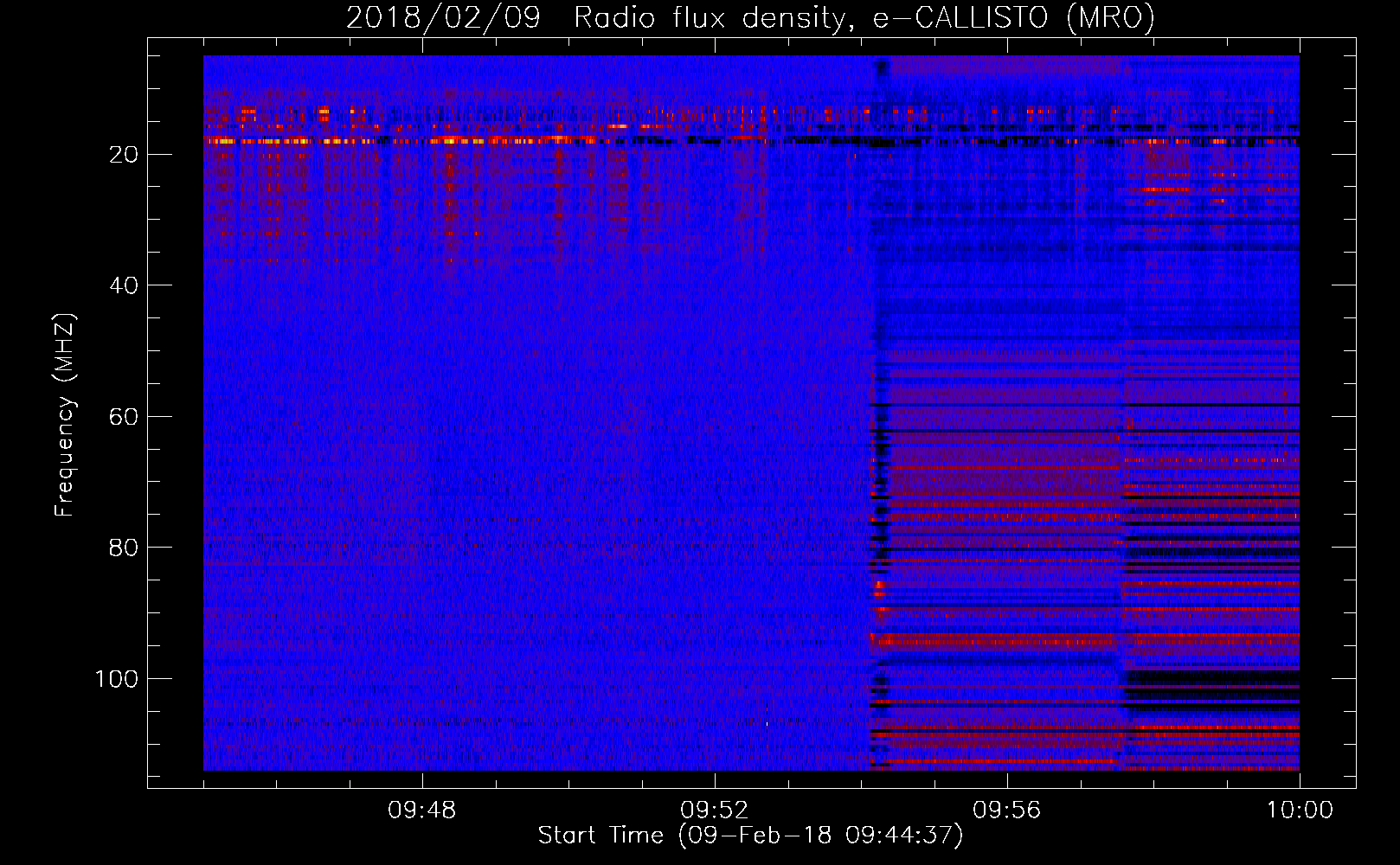1400x865 pixels.
Task: Click the 100 MHz frequency tick label
Action: [x=117, y=679]
